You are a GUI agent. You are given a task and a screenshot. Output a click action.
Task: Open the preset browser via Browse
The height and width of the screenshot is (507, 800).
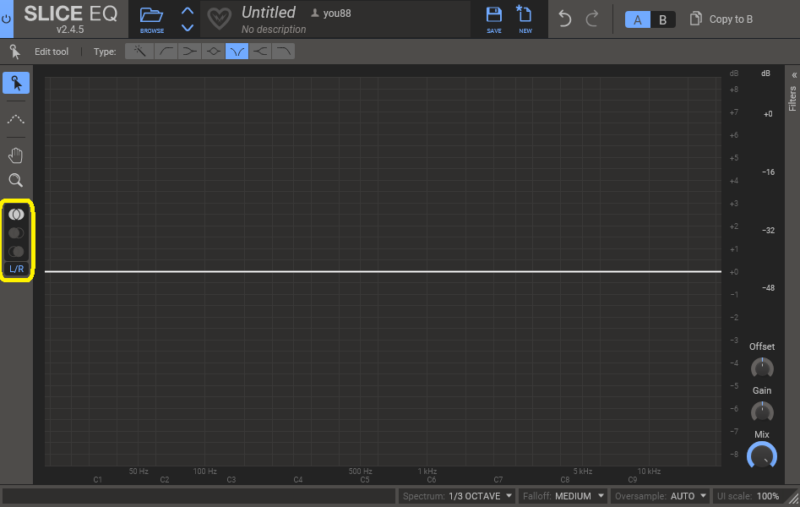point(152,19)
